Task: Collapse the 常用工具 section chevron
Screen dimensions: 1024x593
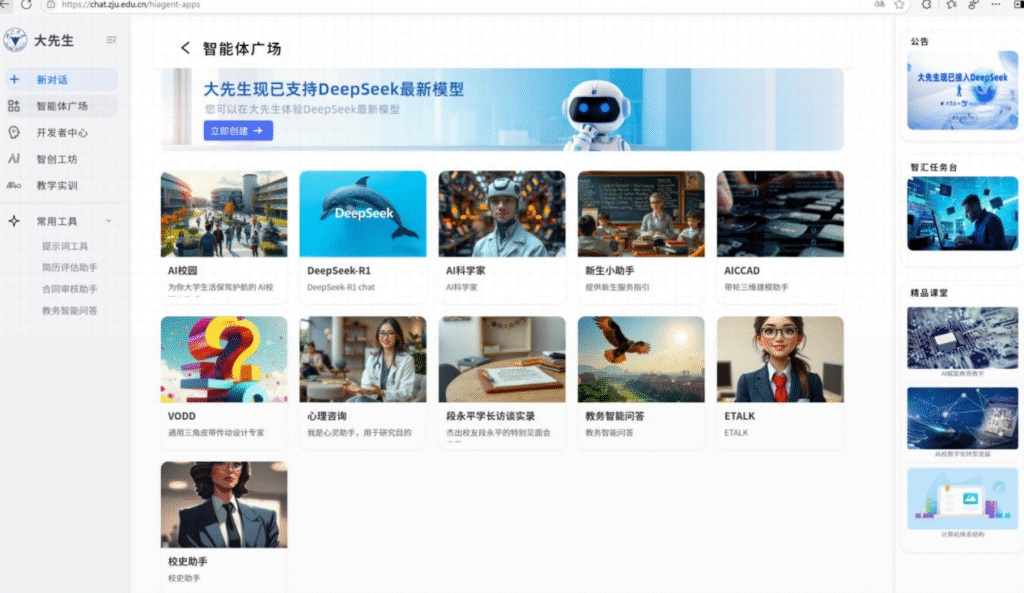Action: 108,221
